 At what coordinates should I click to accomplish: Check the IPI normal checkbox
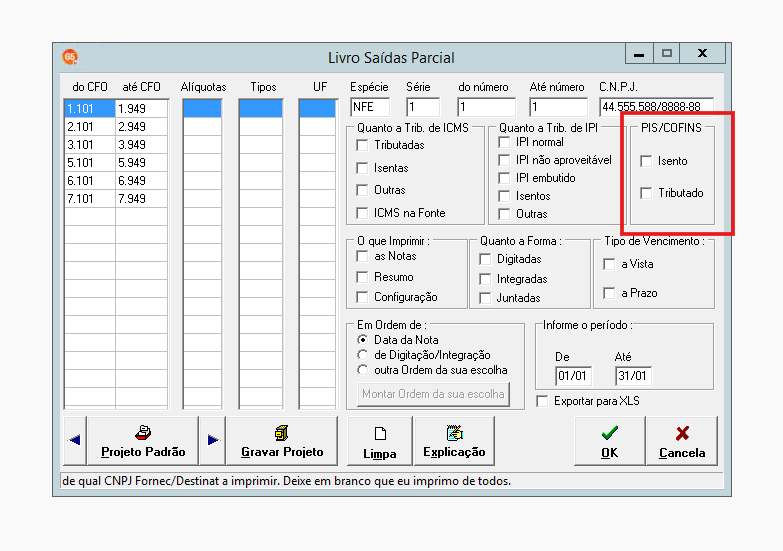point(504,142)
